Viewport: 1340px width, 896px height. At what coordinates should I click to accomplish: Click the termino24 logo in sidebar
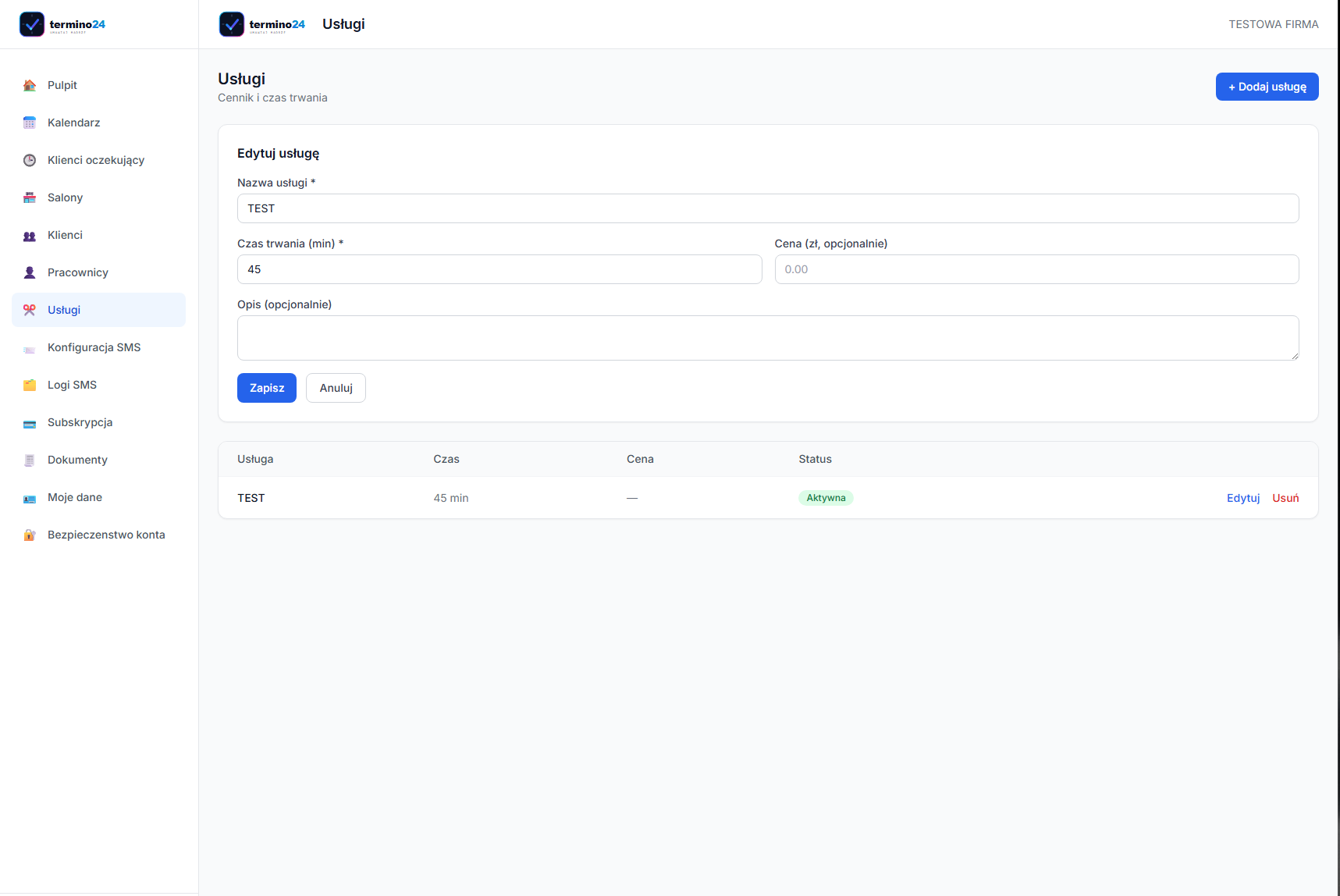tap(62, 24)
